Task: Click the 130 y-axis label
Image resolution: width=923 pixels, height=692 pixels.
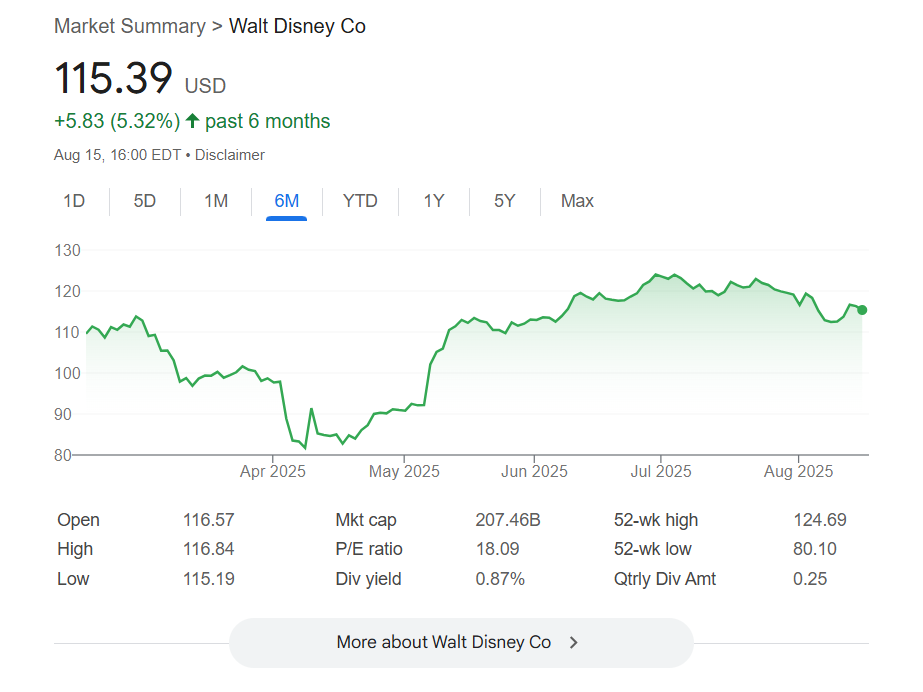Action: (67, 251)
